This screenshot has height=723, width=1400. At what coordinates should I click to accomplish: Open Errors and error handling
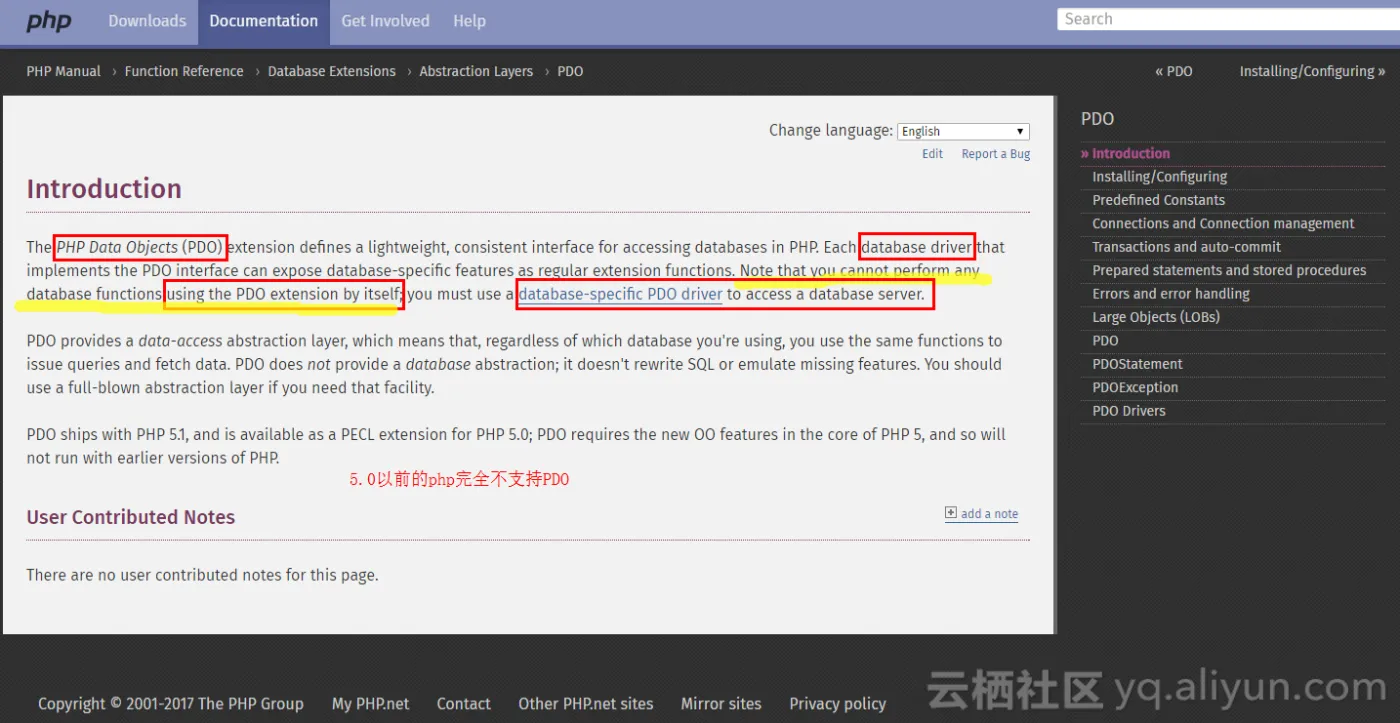tap(1171, 294)
